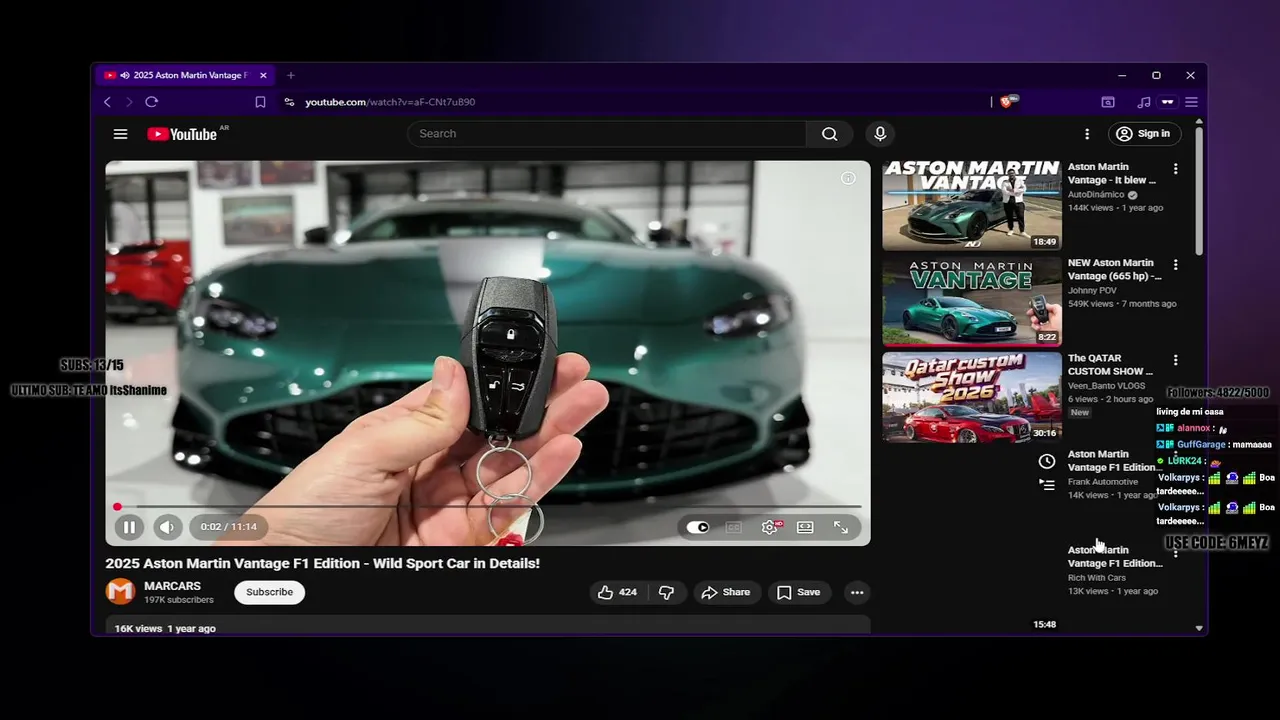Share the video
The width and height of the screenshot is (1280, 720).
725,592
